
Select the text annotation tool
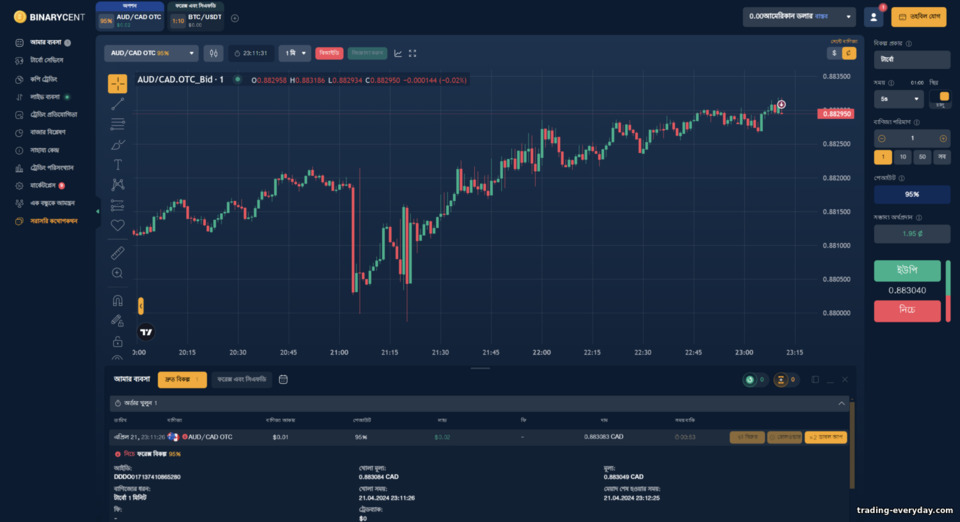[x=118, y=165]
